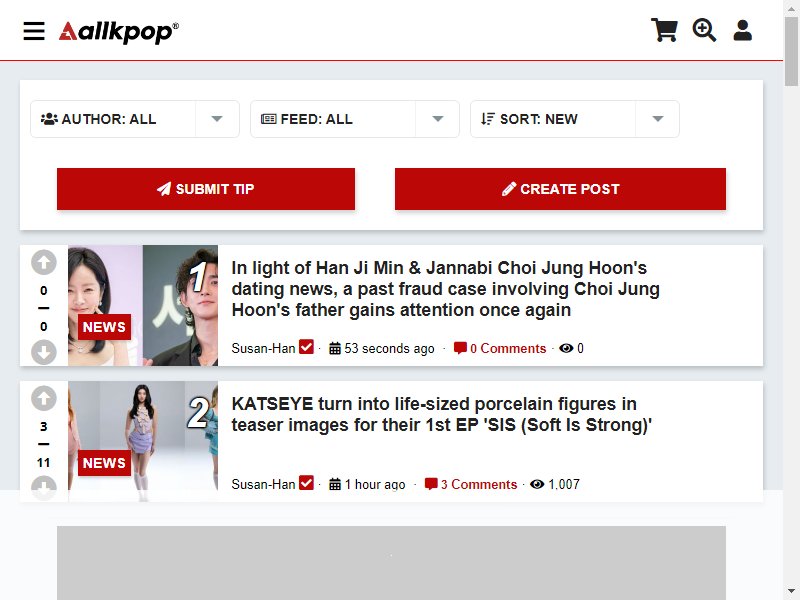Expand the Author: All dropdown
This screenshot has width=800, height=600.
point(135,119)
